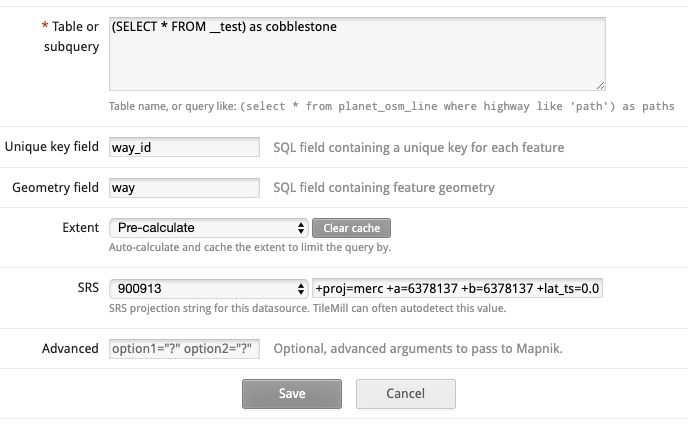Open the Extent Pre-calculate dropdown
This screenshot has width=688, height=441.
coord(208,228)
